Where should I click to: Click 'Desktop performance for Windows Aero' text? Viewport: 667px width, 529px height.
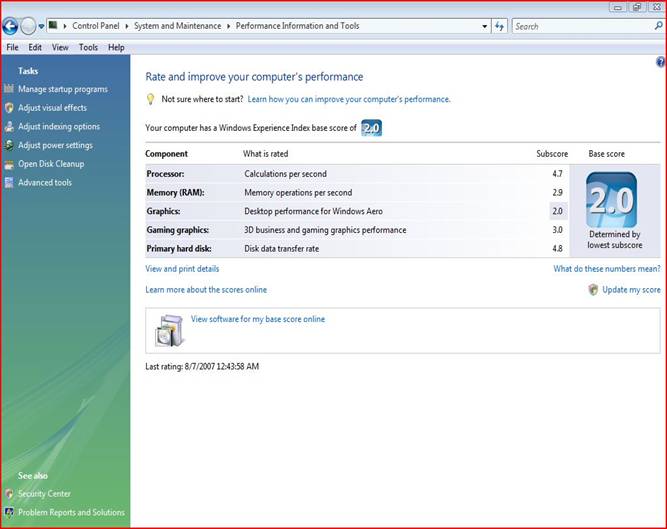[x=314, y=211]
